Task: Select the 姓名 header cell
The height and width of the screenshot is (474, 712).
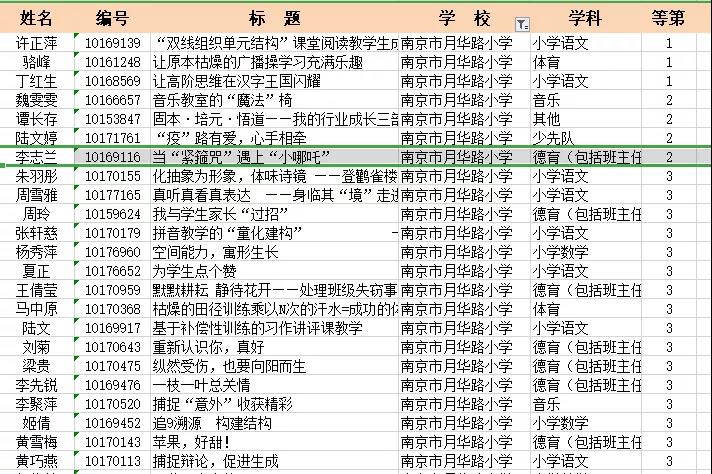Action: click(x=36, y=19)
